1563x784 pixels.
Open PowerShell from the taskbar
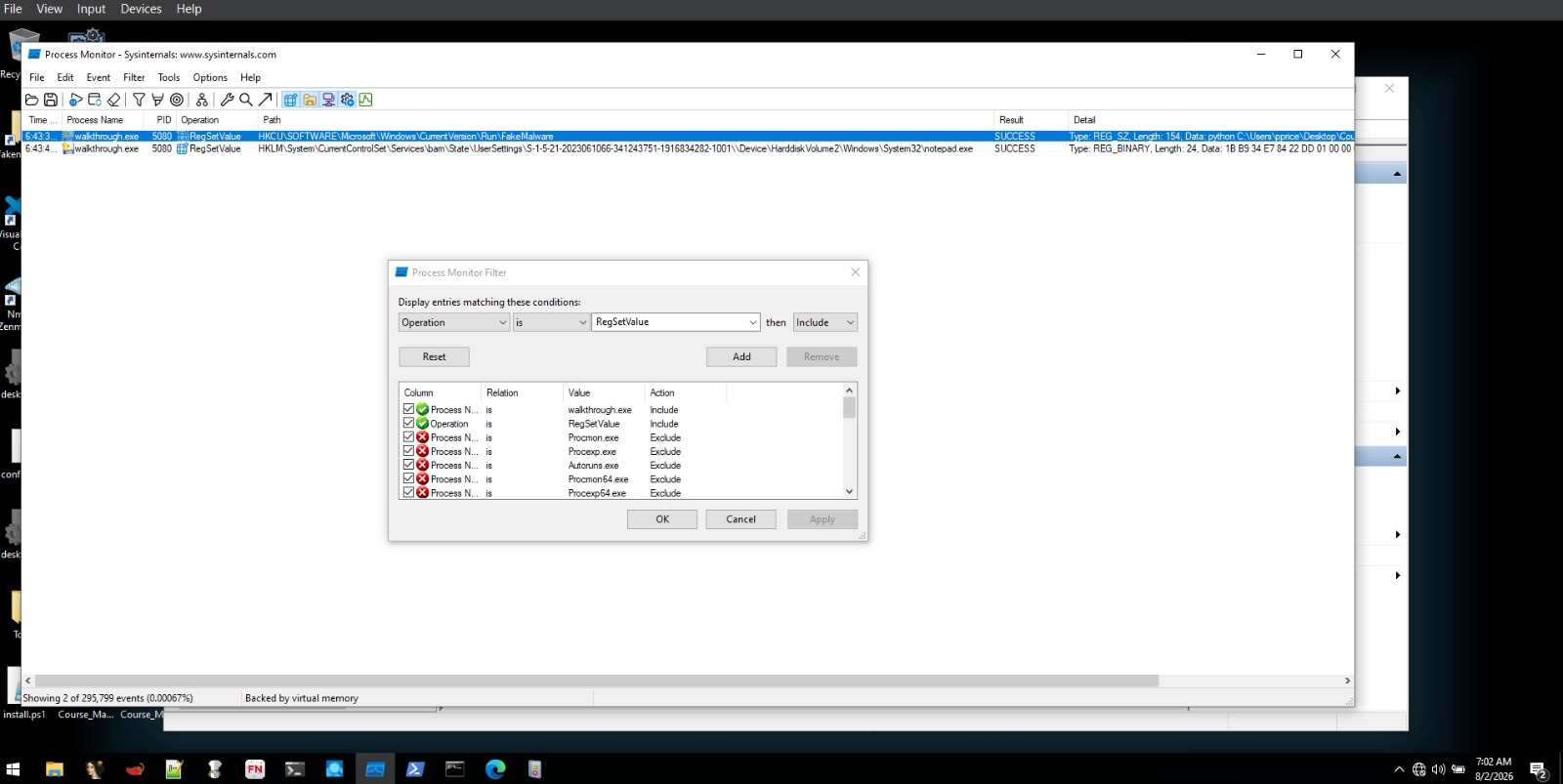[415, 769]
